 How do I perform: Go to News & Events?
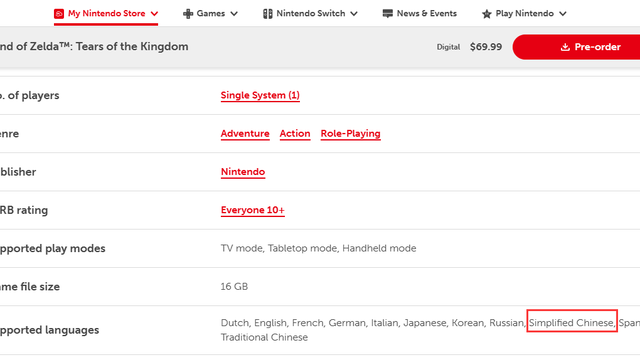(427, 13)
